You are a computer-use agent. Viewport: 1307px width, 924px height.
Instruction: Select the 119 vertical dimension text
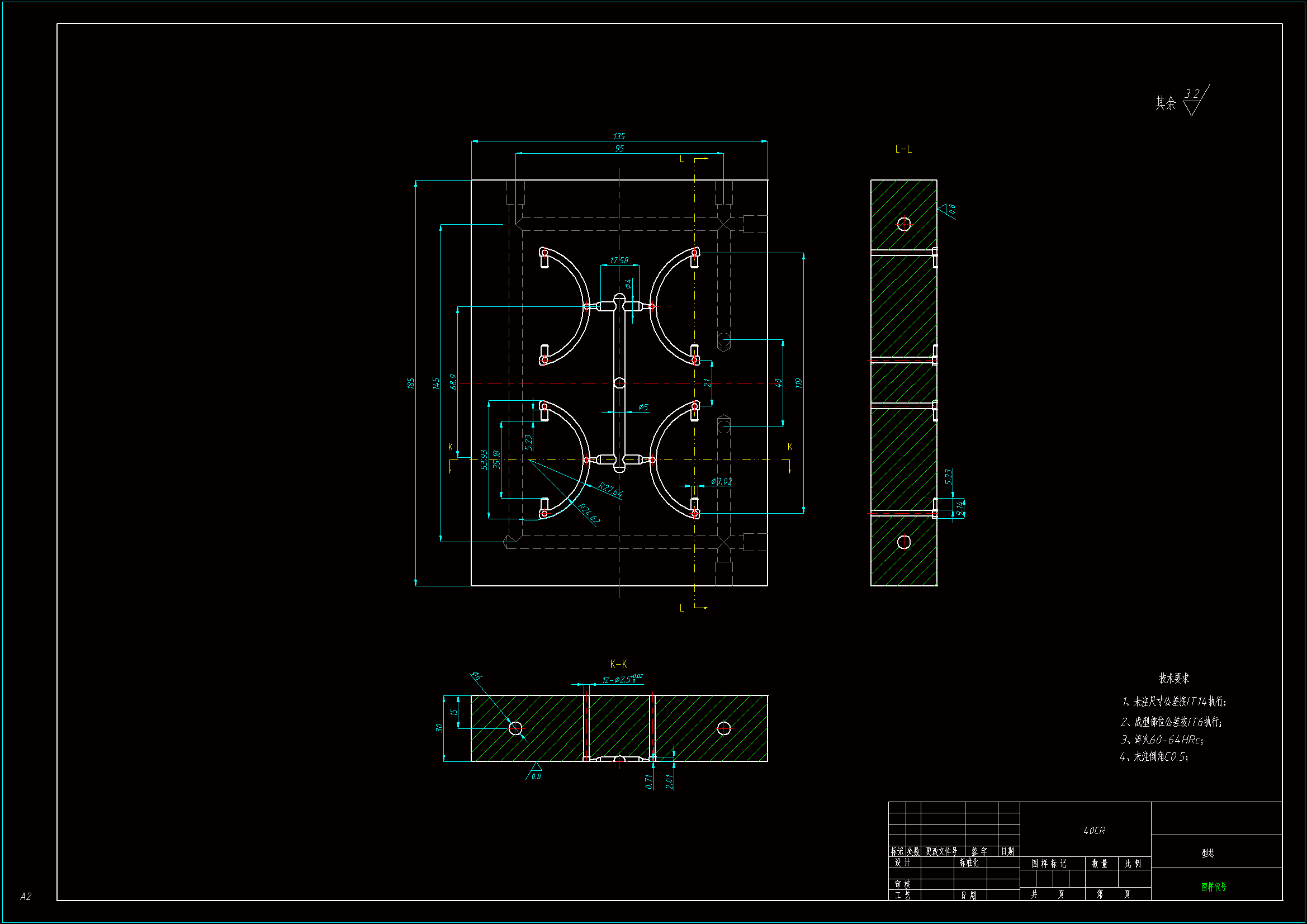click(x=799, y=383)
